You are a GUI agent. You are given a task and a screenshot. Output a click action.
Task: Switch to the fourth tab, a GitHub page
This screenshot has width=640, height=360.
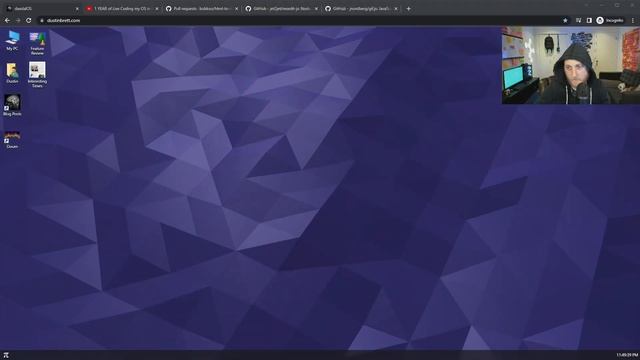(282, 9)
